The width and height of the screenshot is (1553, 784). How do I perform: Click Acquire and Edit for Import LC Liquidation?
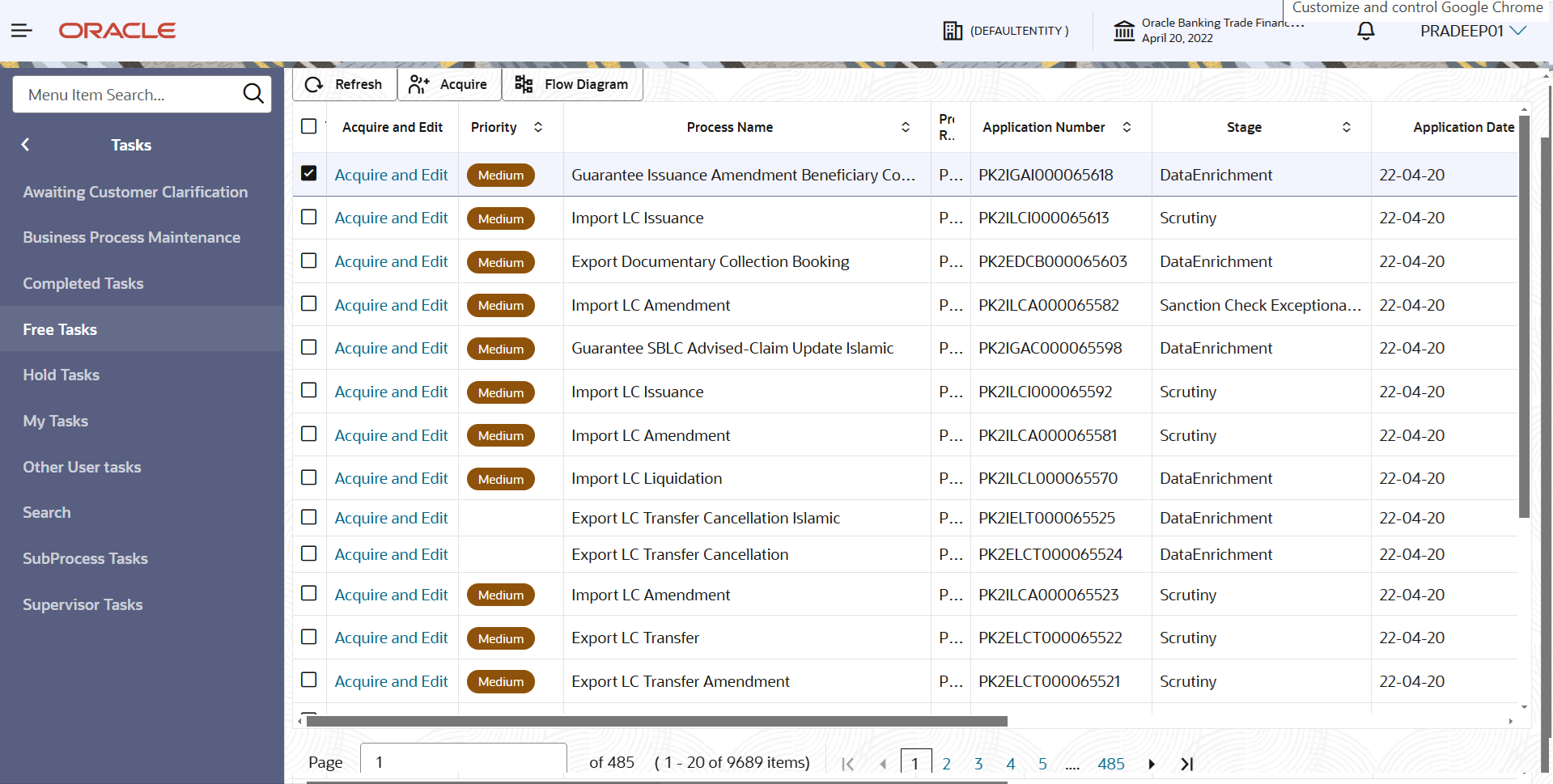tap(391, 478)
